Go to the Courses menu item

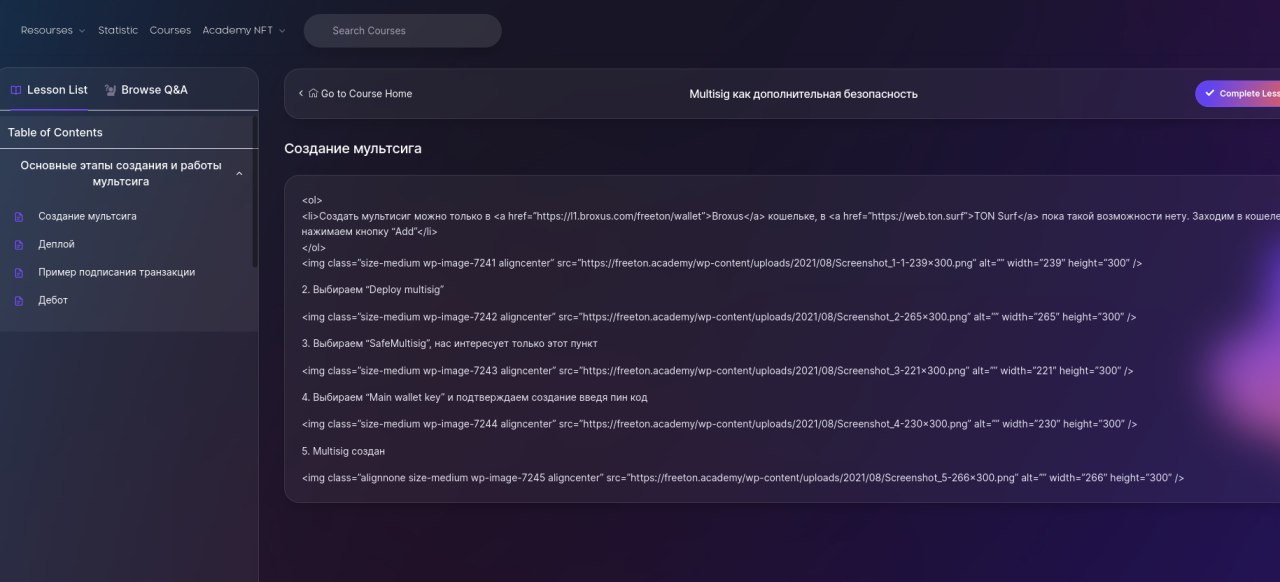(170, 31)
